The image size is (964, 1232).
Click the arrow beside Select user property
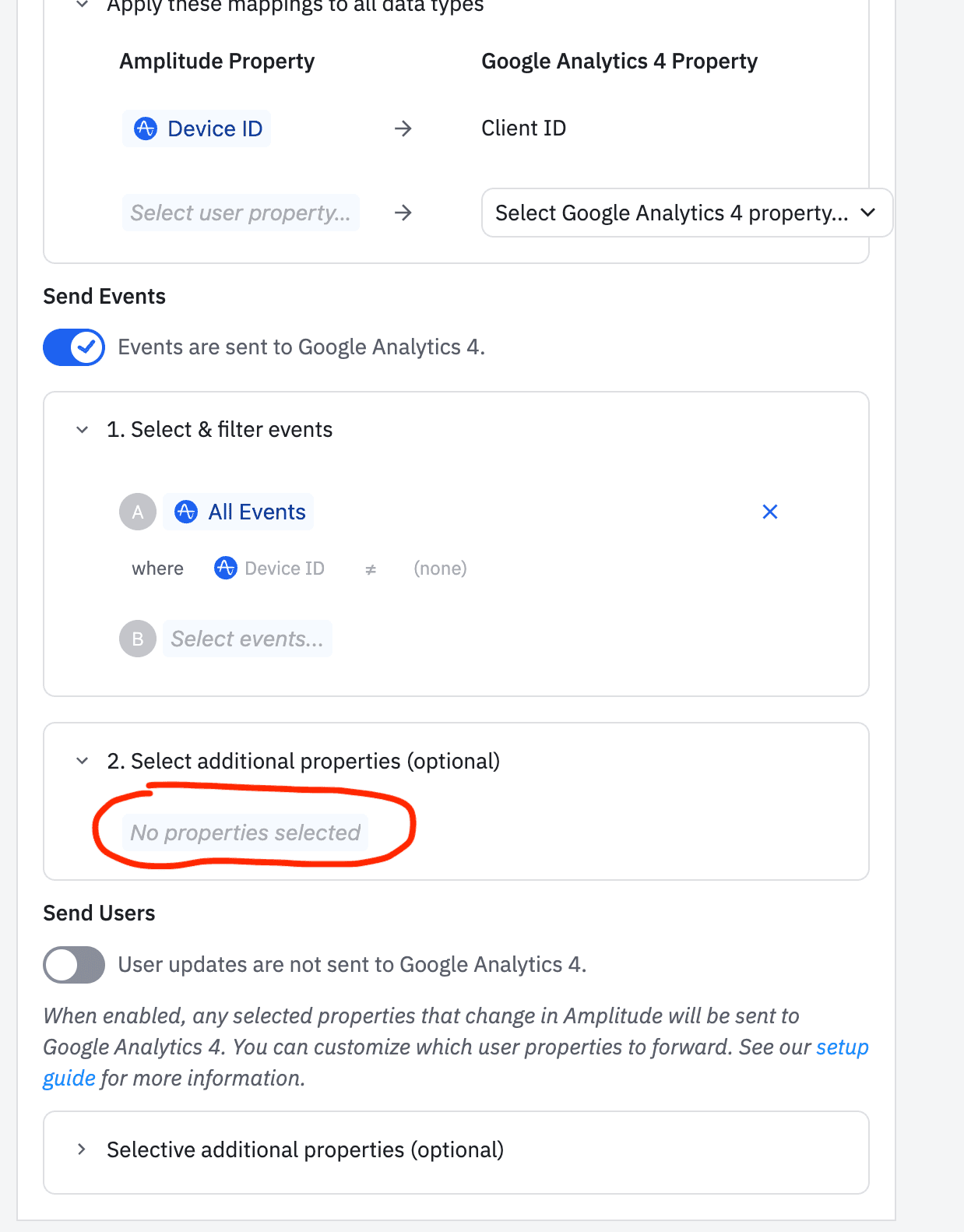coord(403,213)
